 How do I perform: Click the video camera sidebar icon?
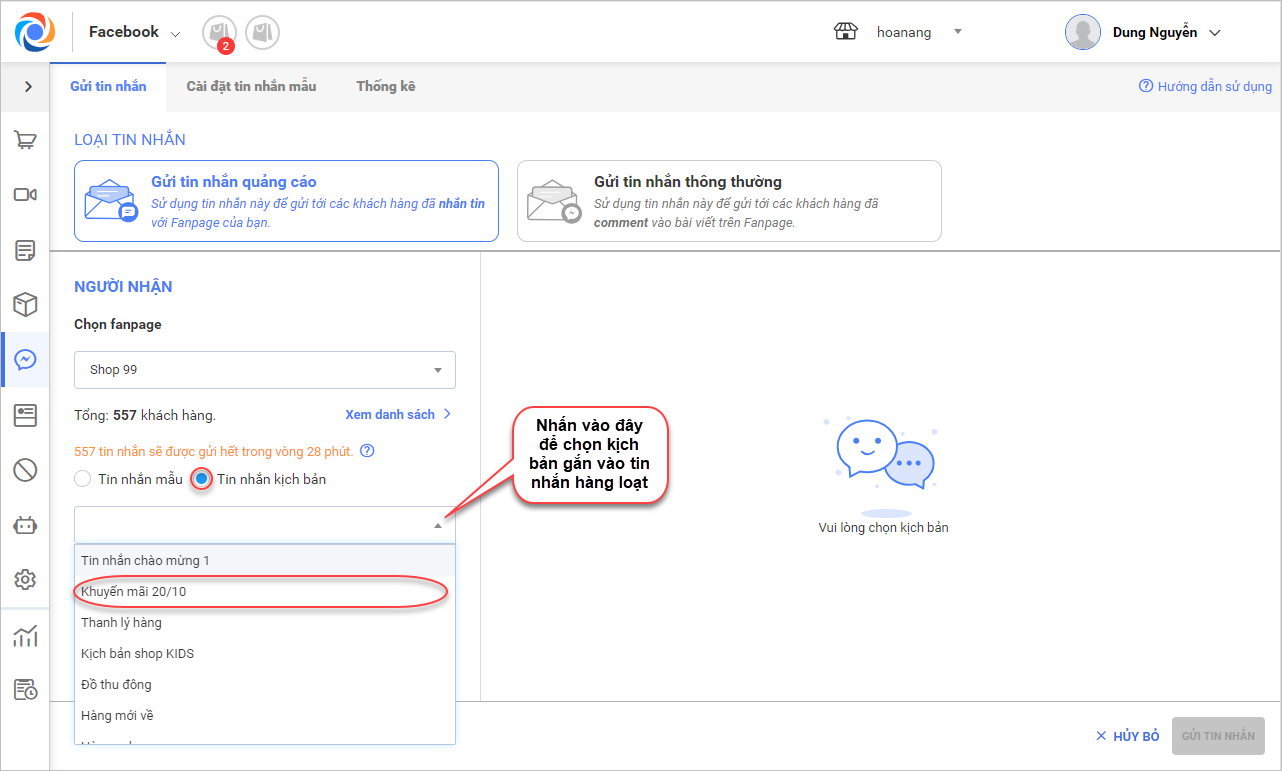(x=25, y=195)
